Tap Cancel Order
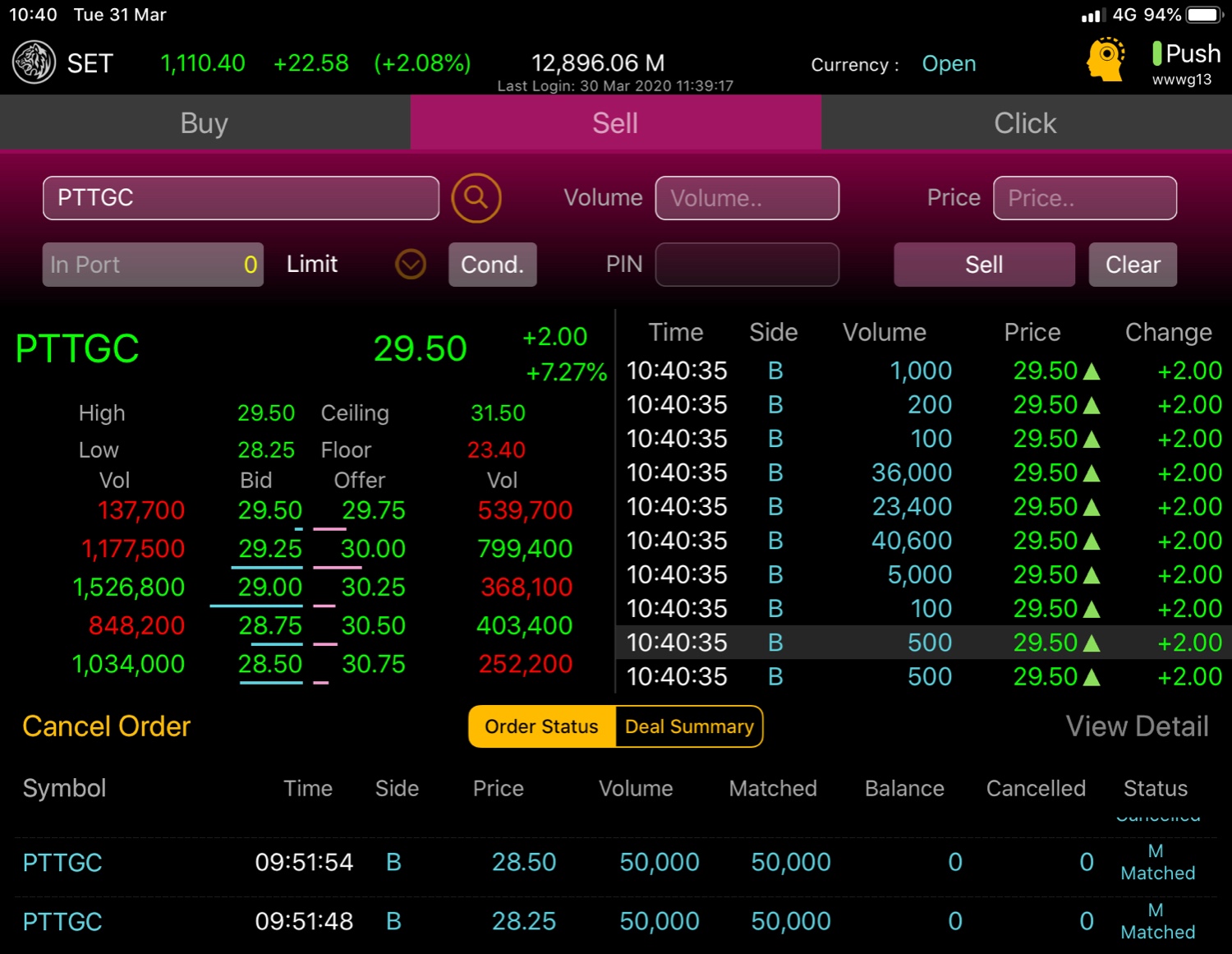 [107, 726]
